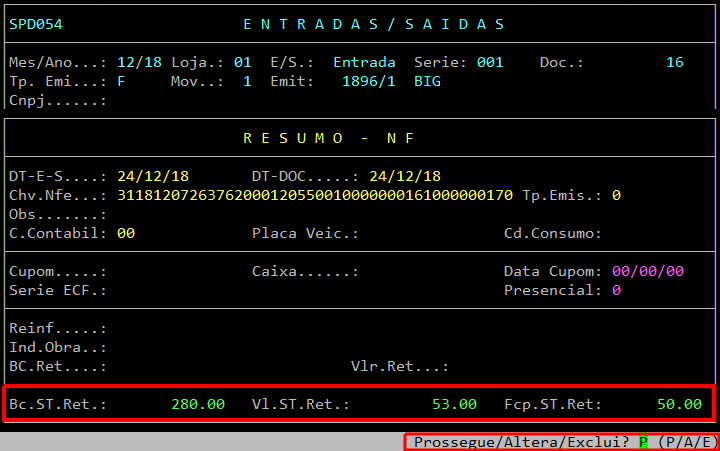The image size is (720, 451).
Task: Select the Fcp.ST.Ret value 50.00
Action: (x=679, y=404)
